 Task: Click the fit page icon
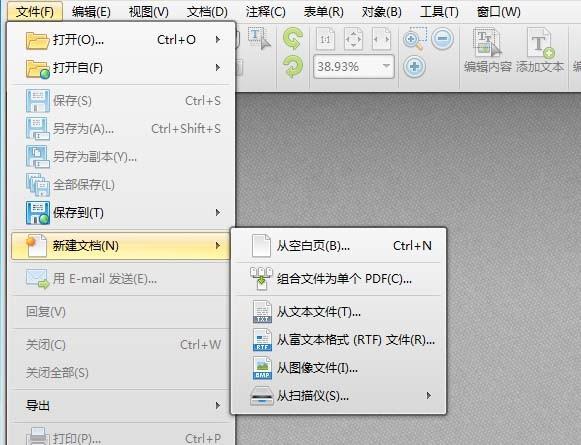coord(353,39)
